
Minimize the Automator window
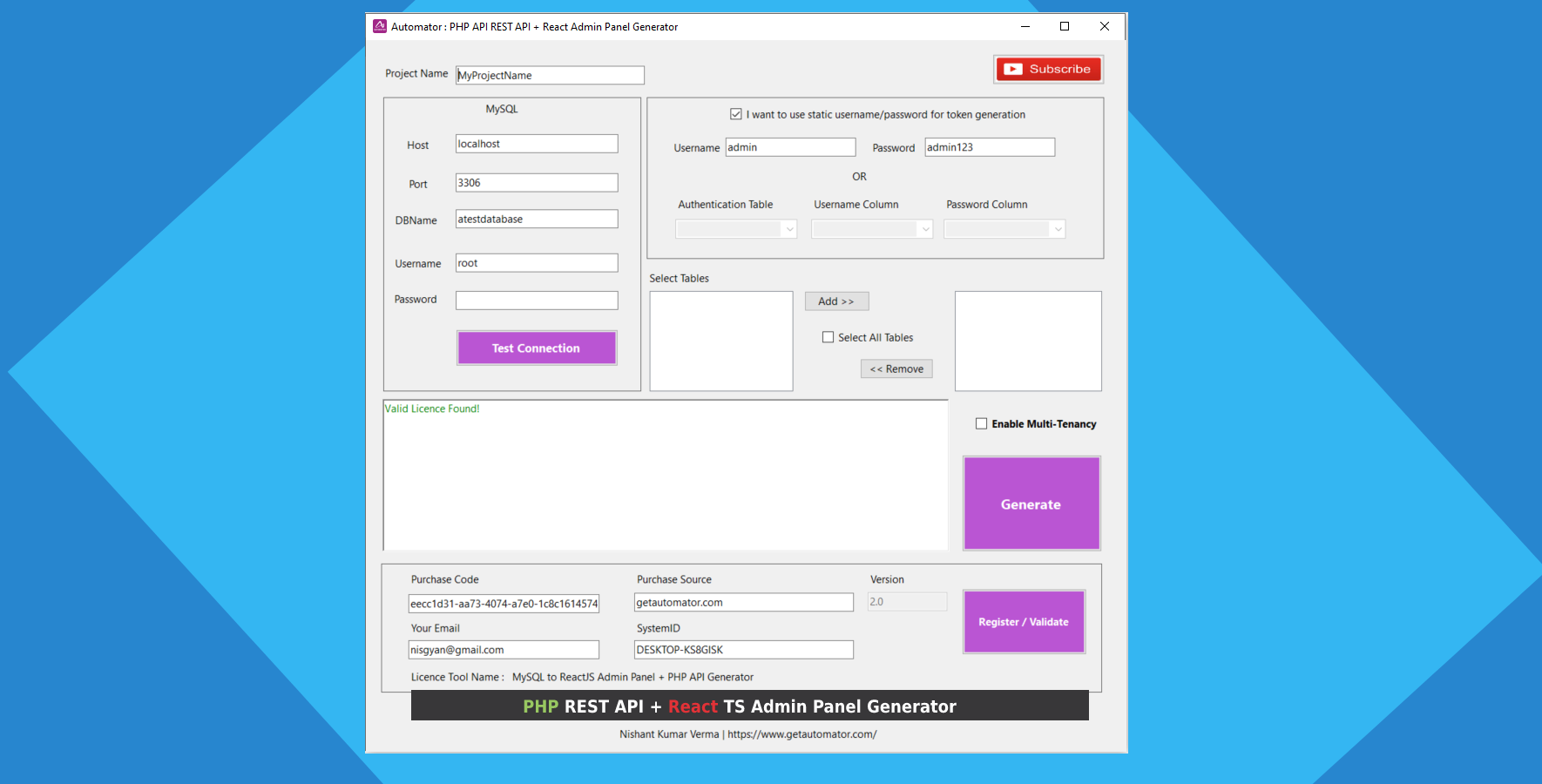pyautogui.click(x=1025, y=26)
